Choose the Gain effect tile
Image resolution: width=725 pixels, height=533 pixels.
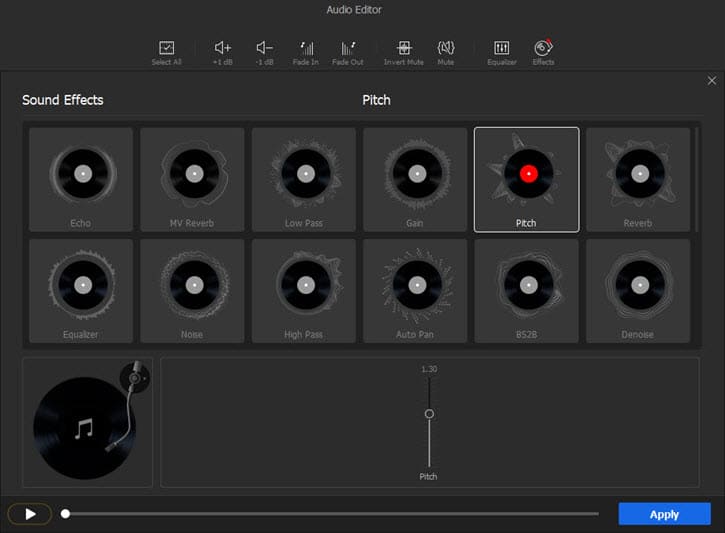click(415, 179)
